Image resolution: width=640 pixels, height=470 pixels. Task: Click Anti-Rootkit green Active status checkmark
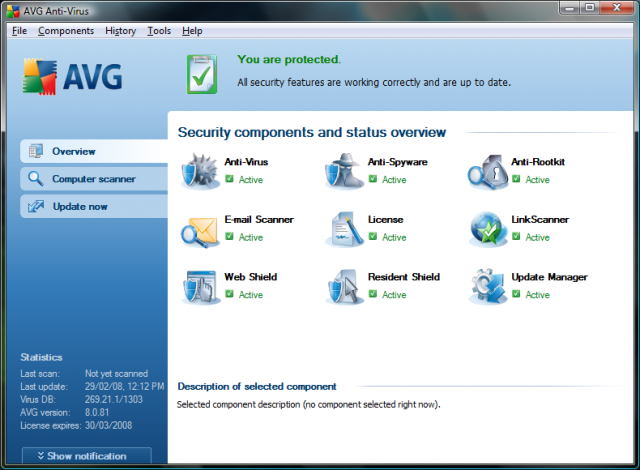516,179
